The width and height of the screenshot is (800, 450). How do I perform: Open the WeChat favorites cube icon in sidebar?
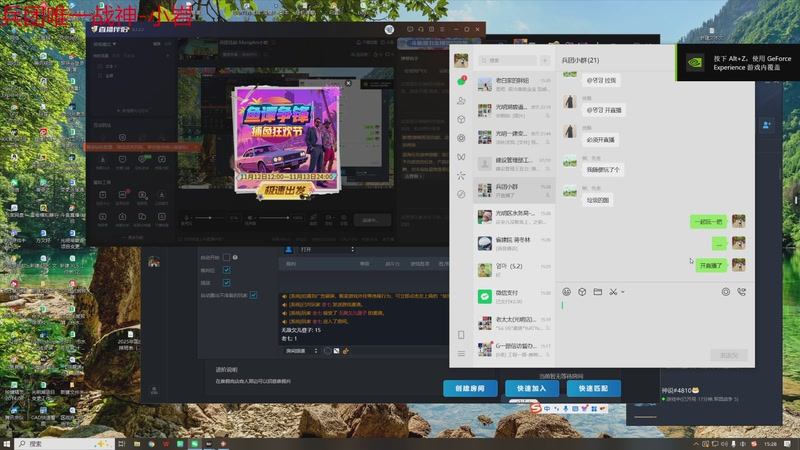pos(461,119)
